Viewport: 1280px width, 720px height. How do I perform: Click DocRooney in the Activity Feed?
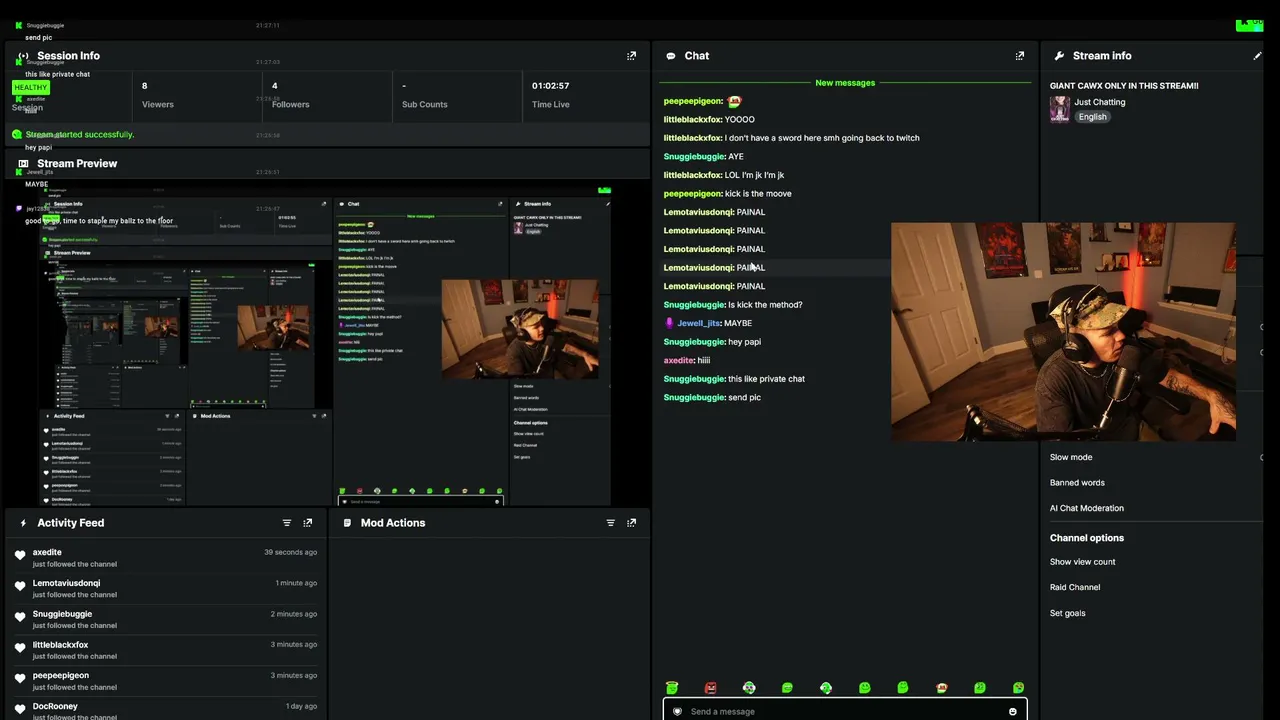tap(55, 707)
